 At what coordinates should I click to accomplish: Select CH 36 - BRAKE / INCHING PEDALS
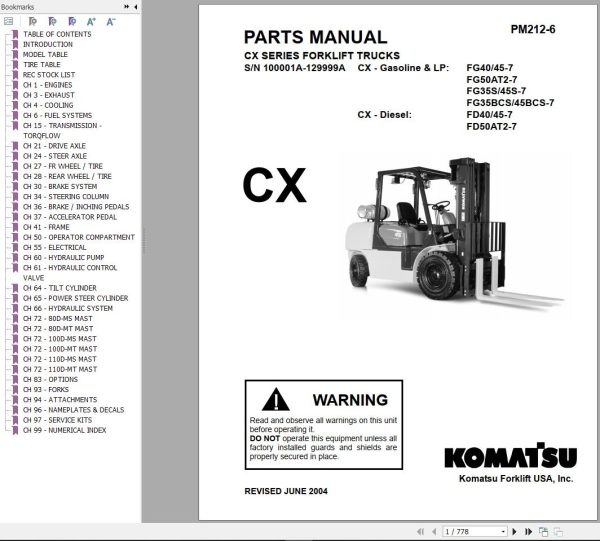pos(76,207)
